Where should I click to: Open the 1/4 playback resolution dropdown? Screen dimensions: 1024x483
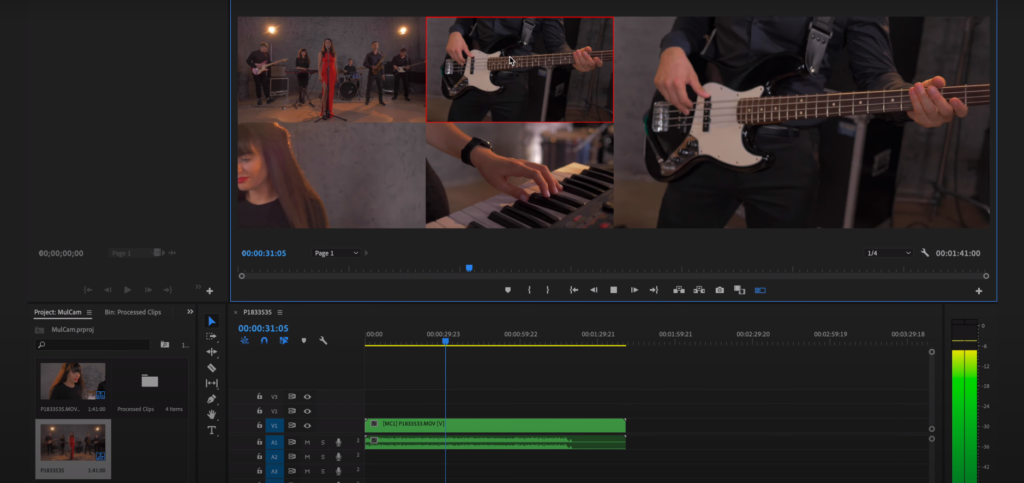coord(888,253)
